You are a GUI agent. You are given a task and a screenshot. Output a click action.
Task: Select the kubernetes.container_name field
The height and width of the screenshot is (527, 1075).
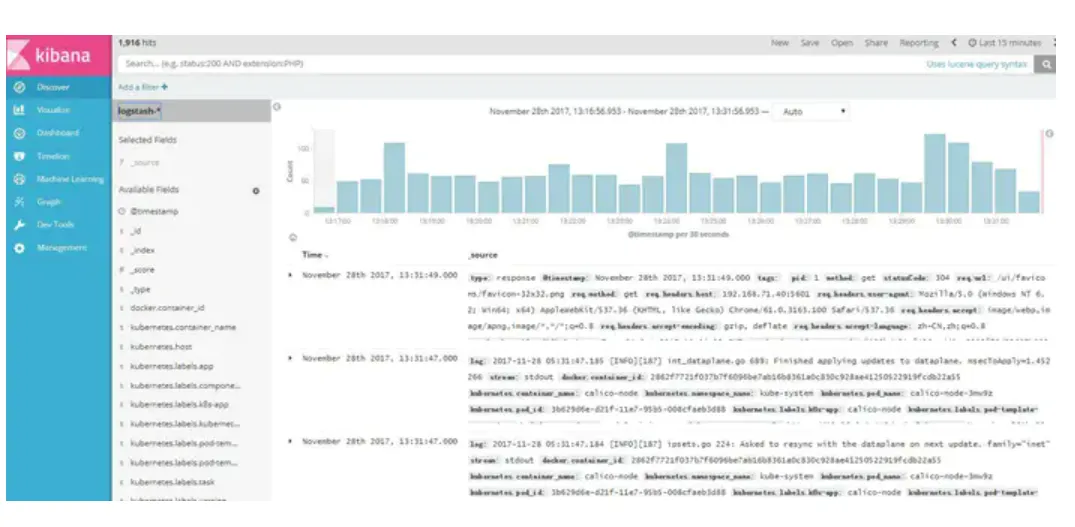pos(182,328)
